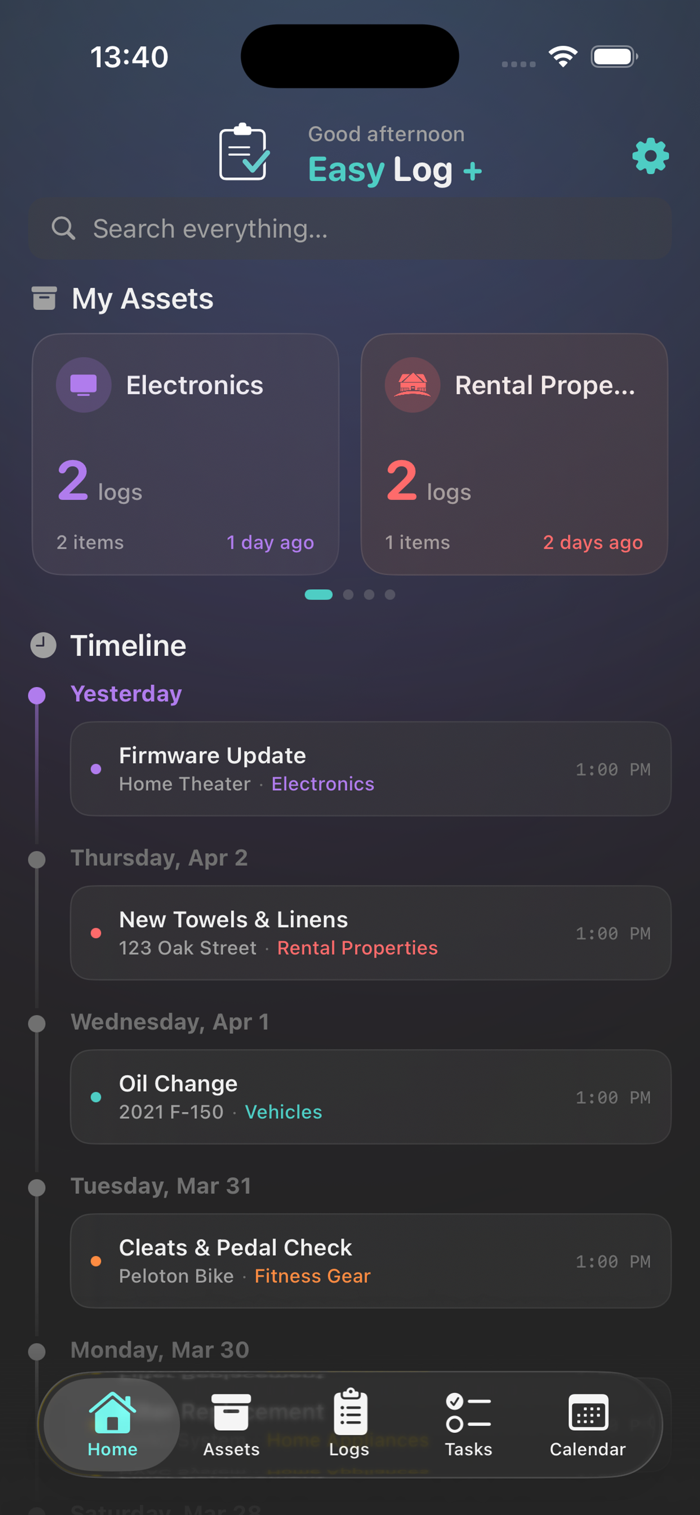Open the New Towels & Linens entry
This screenshot has height=1515, width=700.
click(370, 933)
